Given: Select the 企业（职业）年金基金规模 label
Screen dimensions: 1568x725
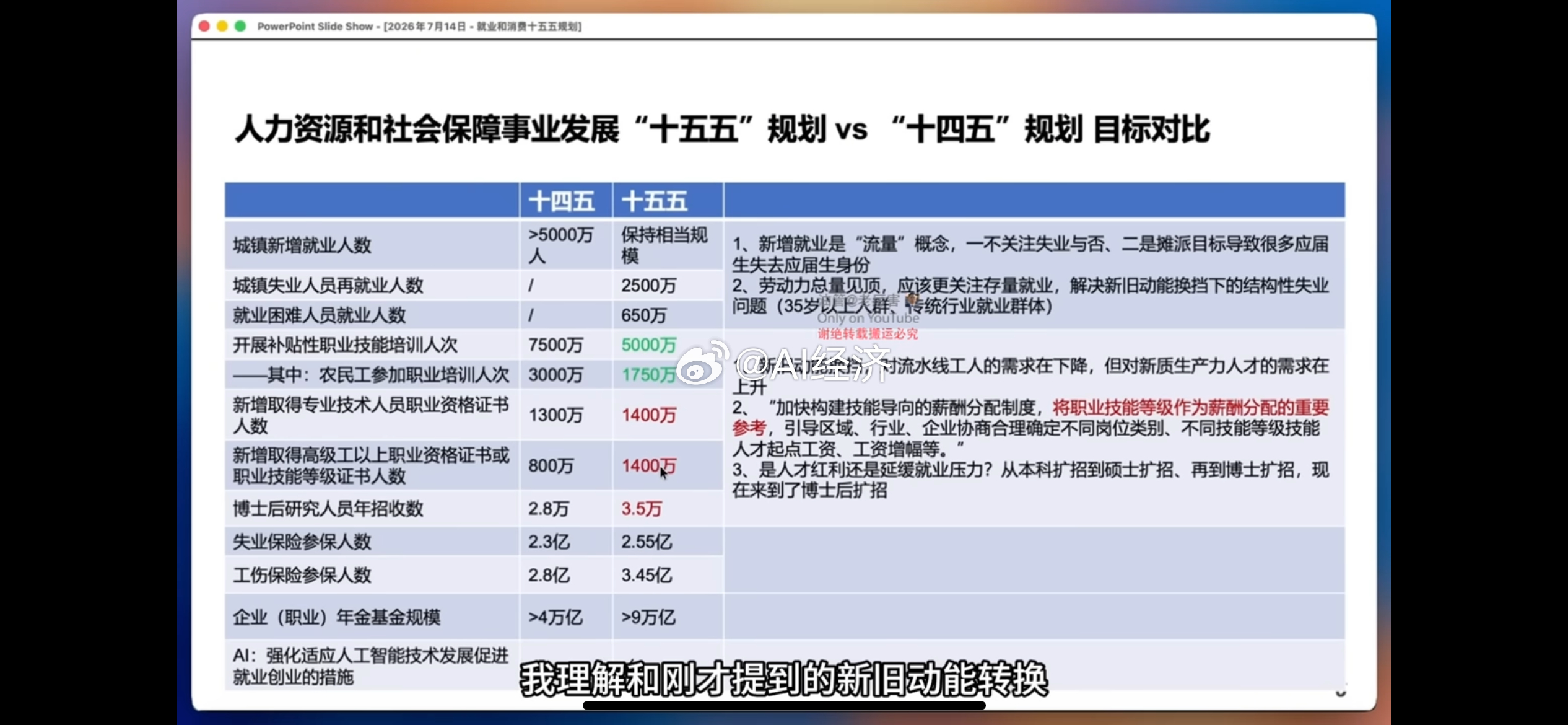Looking at the screenshot, I should pos(337,618).
